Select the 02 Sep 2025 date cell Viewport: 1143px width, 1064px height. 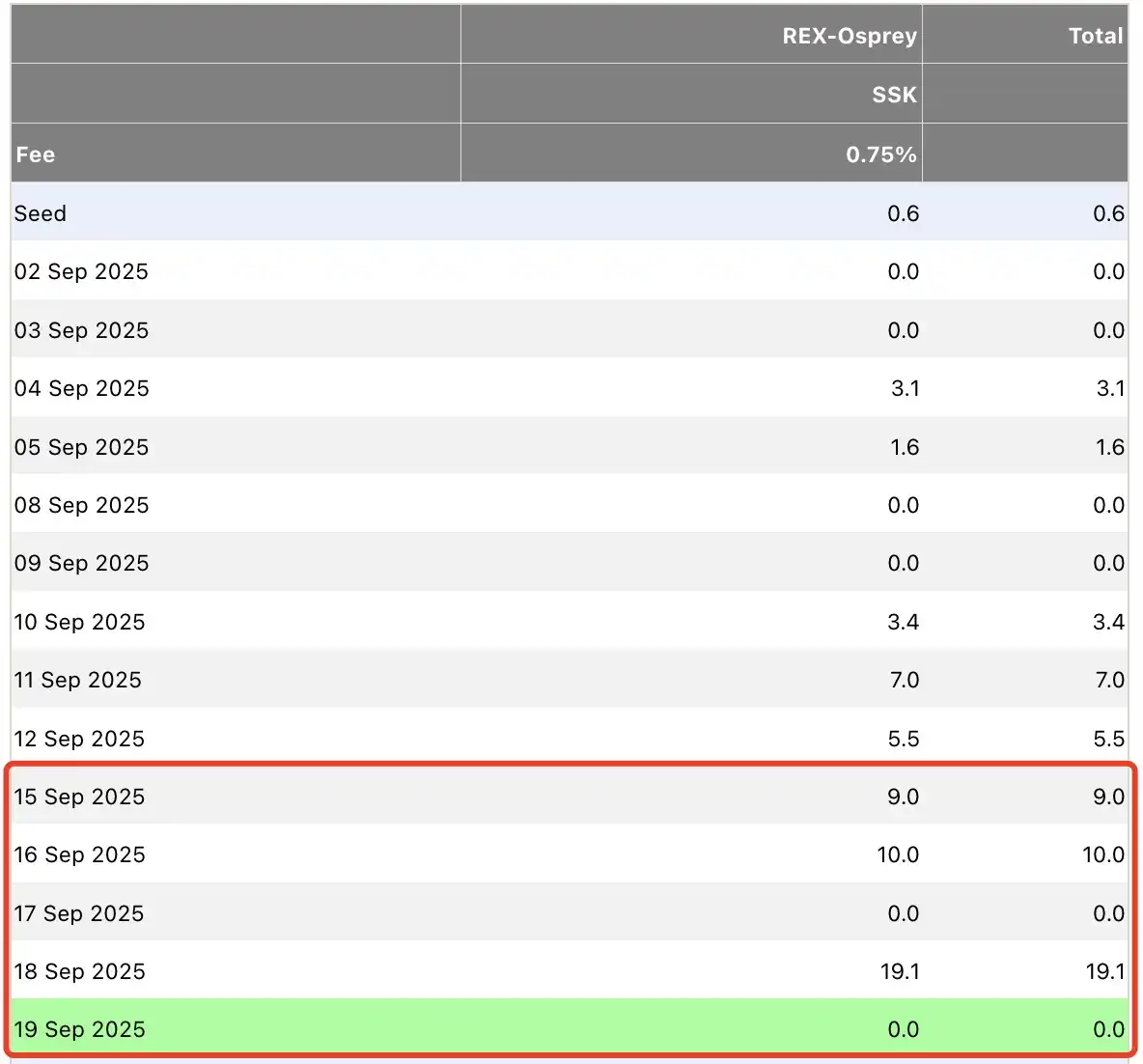pyautogui.click(x=81, y=271)
